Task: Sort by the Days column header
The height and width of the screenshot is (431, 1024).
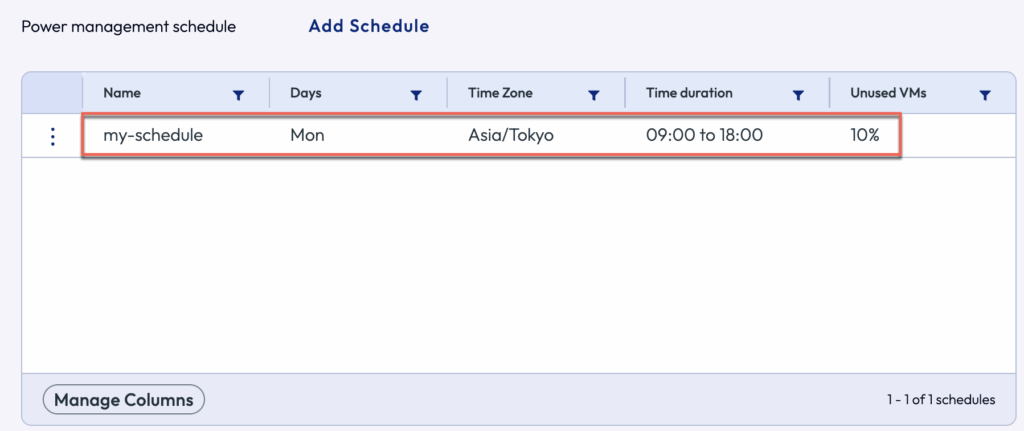Action: click(306, 93)
